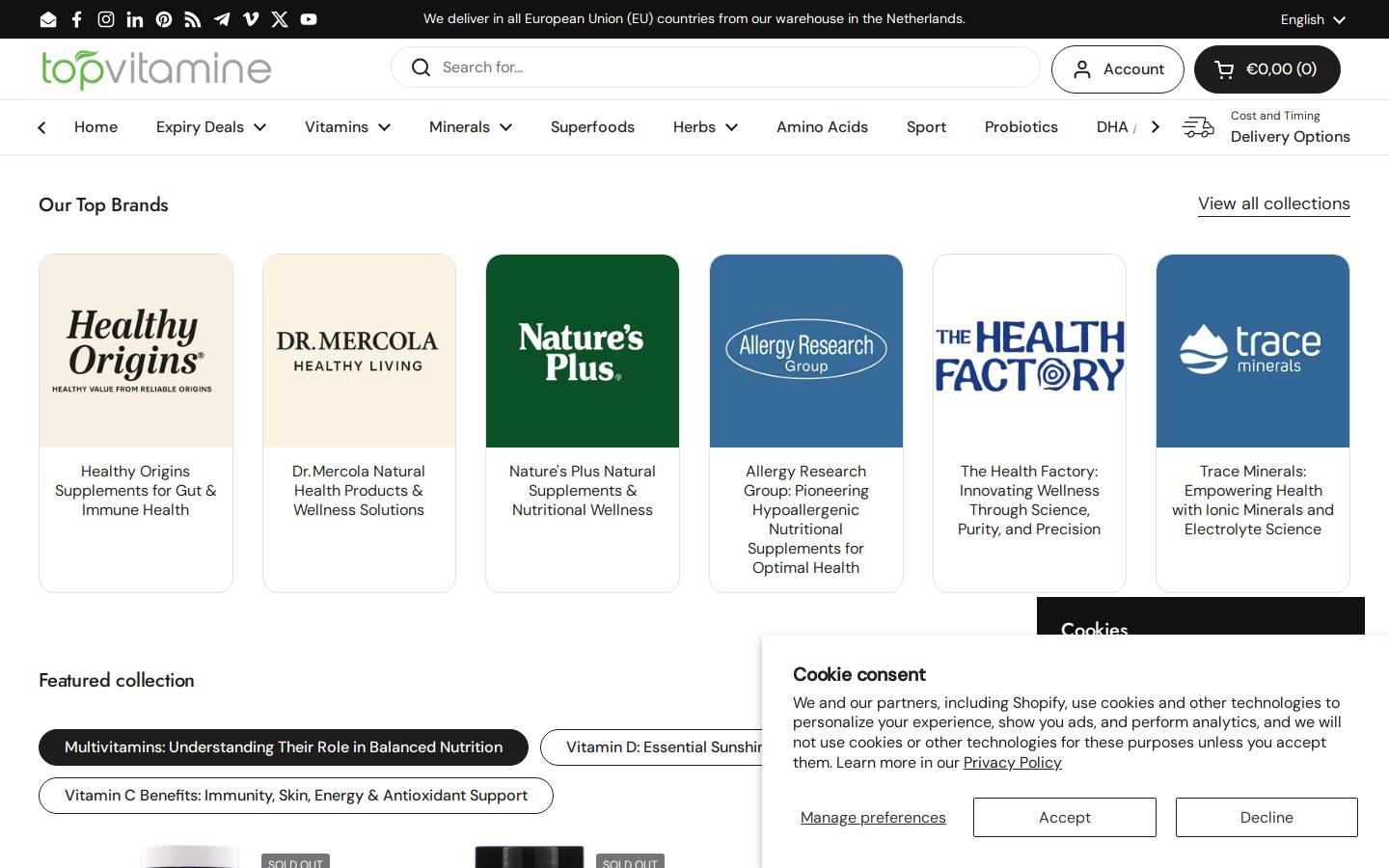Open The Health Factory brand logo

point(1029,351)
